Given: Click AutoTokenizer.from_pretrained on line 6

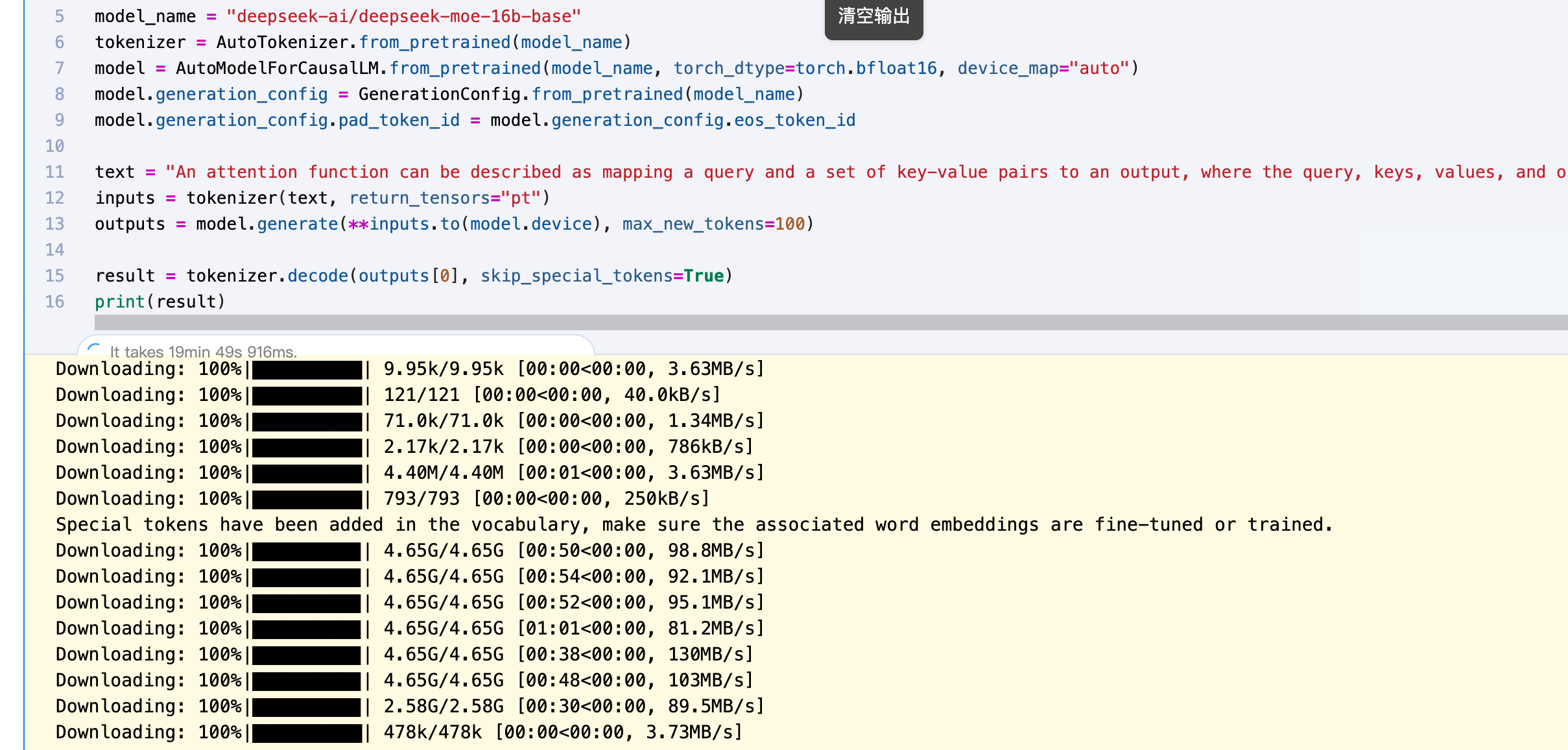Looking at the screenshot, I should [x=363, y=42].
